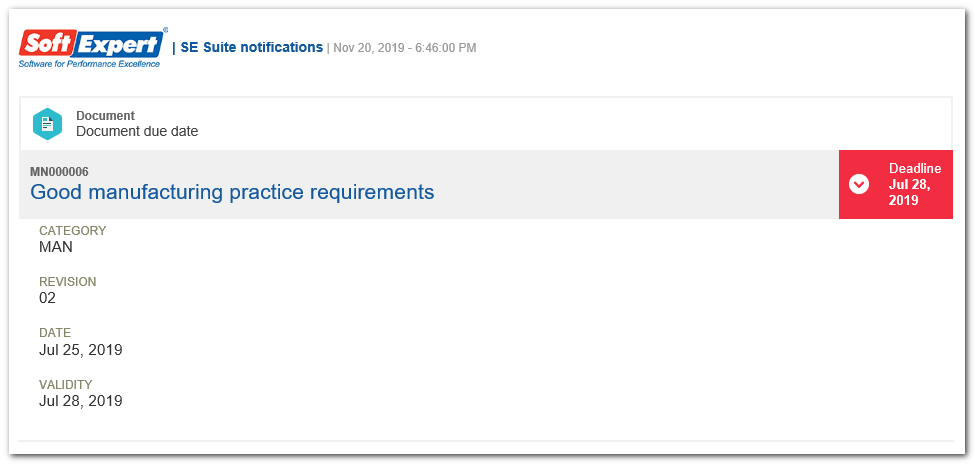
Task: Select the VALIDITY field label
Action: coord(66,384)
